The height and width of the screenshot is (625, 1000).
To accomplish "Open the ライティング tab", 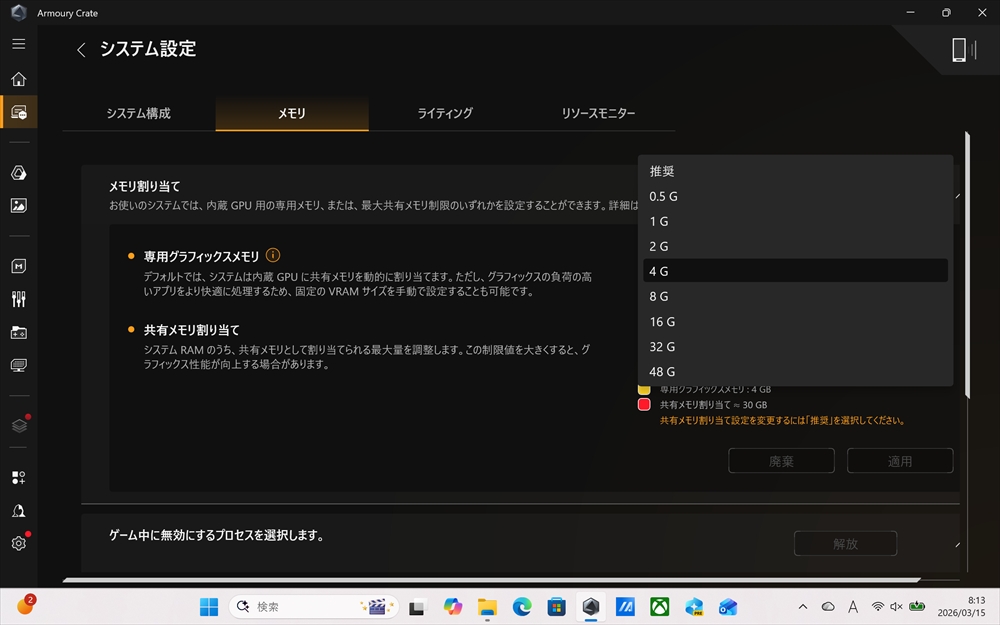I will [445, 114].
